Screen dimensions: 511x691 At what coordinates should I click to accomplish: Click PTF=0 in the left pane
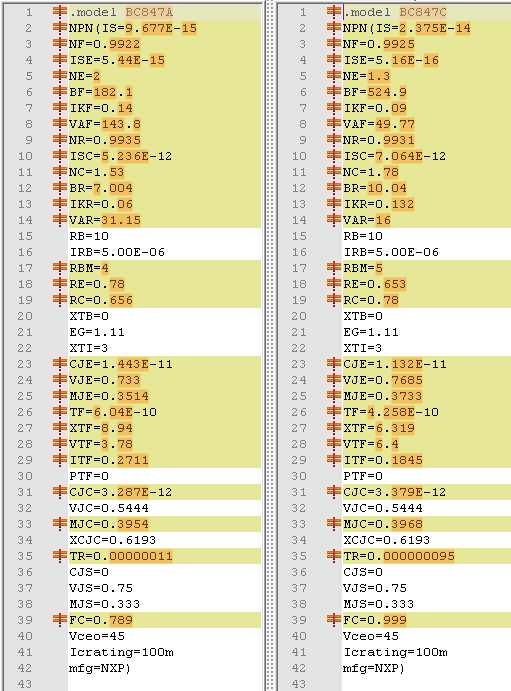point(89,476)
